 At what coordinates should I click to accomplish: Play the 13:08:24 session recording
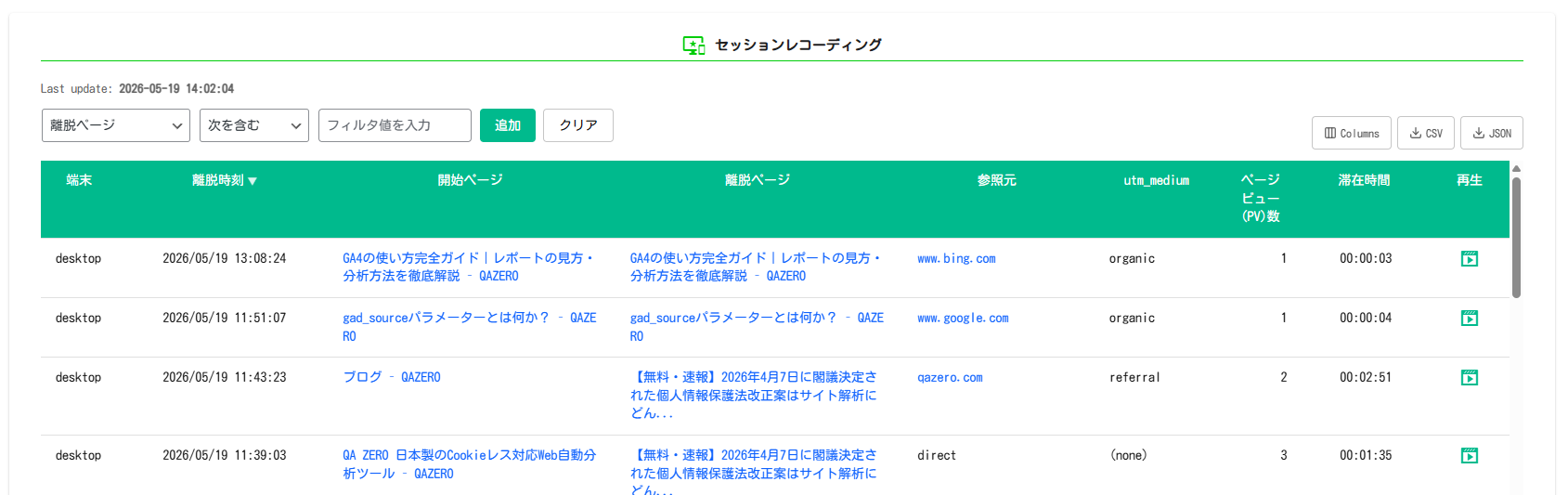click(1469, 259)
